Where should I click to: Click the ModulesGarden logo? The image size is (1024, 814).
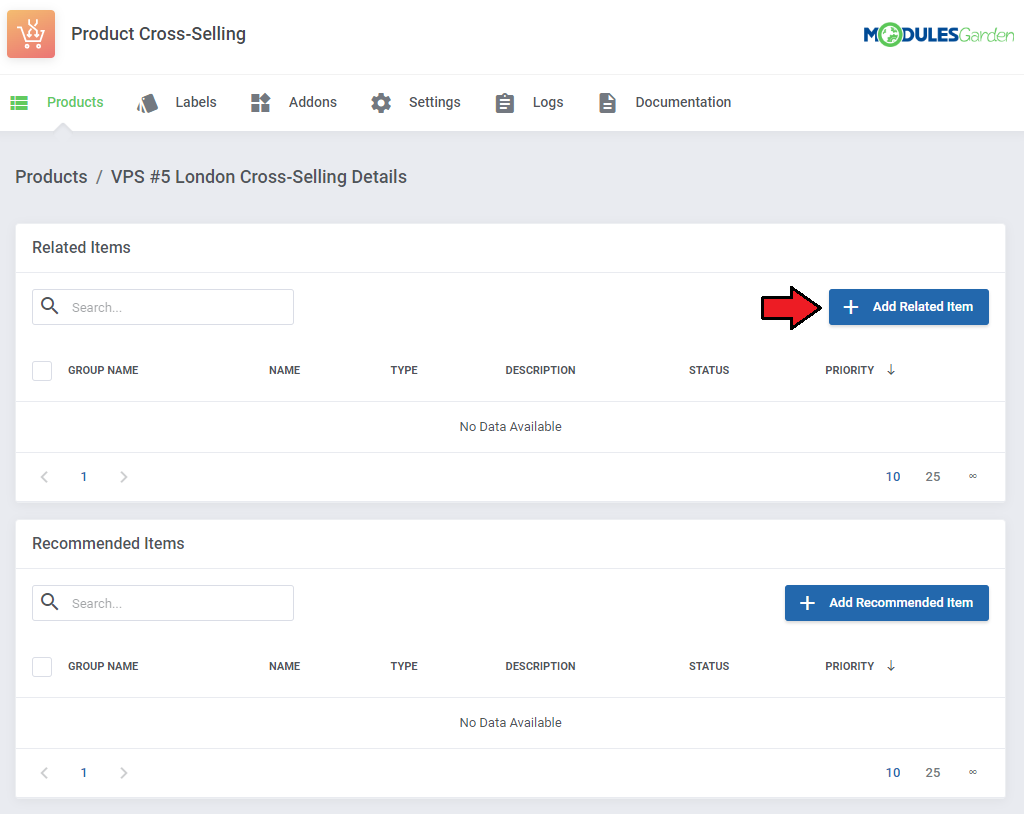(938, 34)
